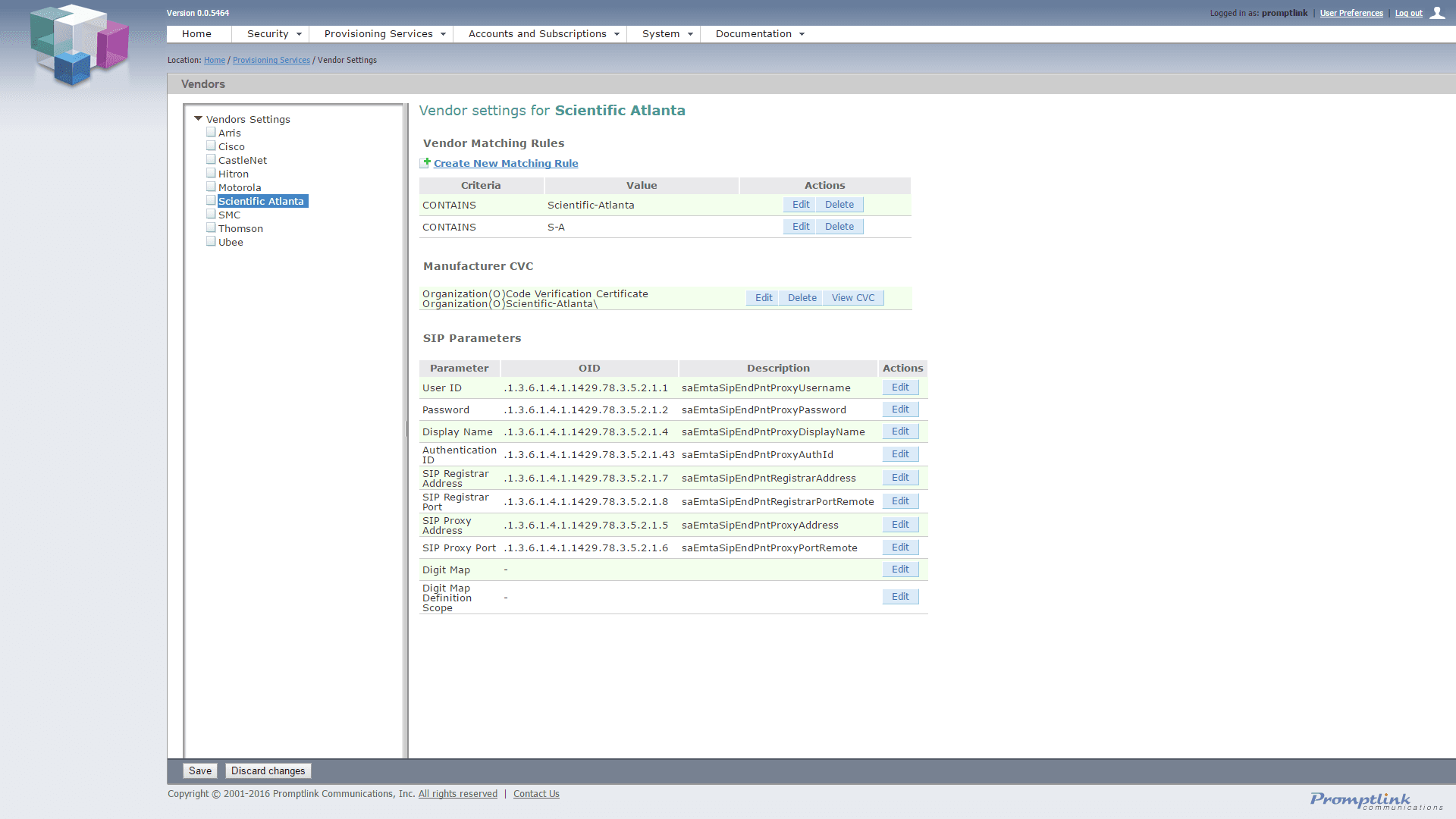The height and width of the screenshot is (819, 1456).
Task: Edit the User ID SIP parameter
Action: [x=900, y=388]
